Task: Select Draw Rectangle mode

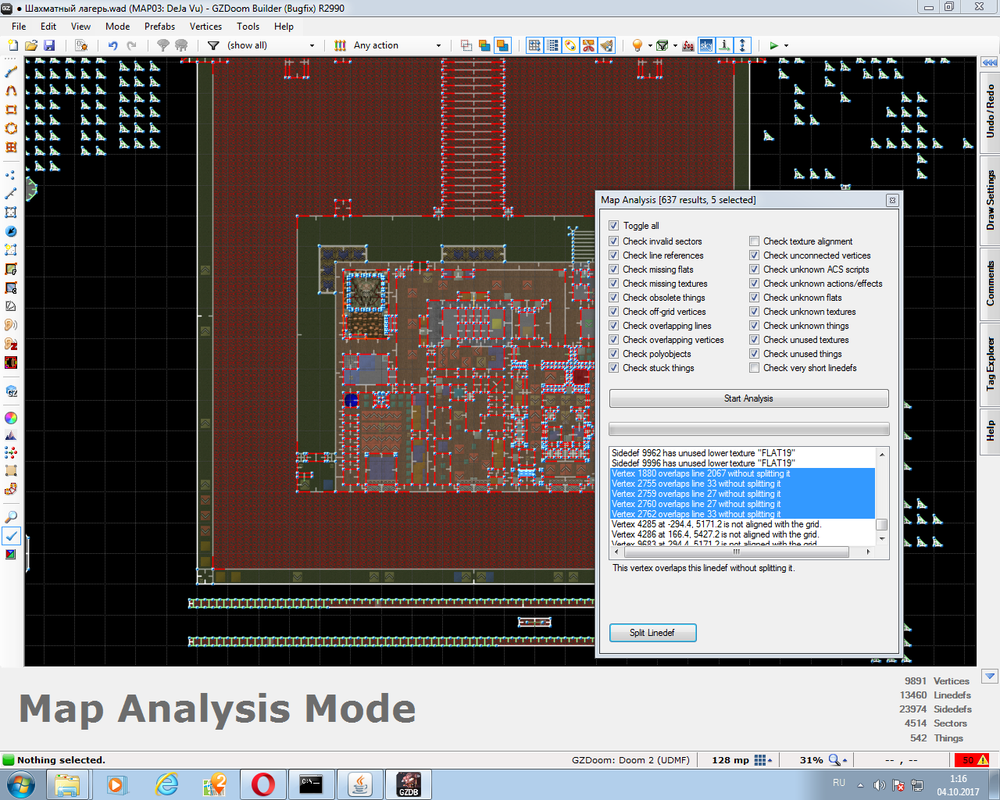Action: pos(11,110)
